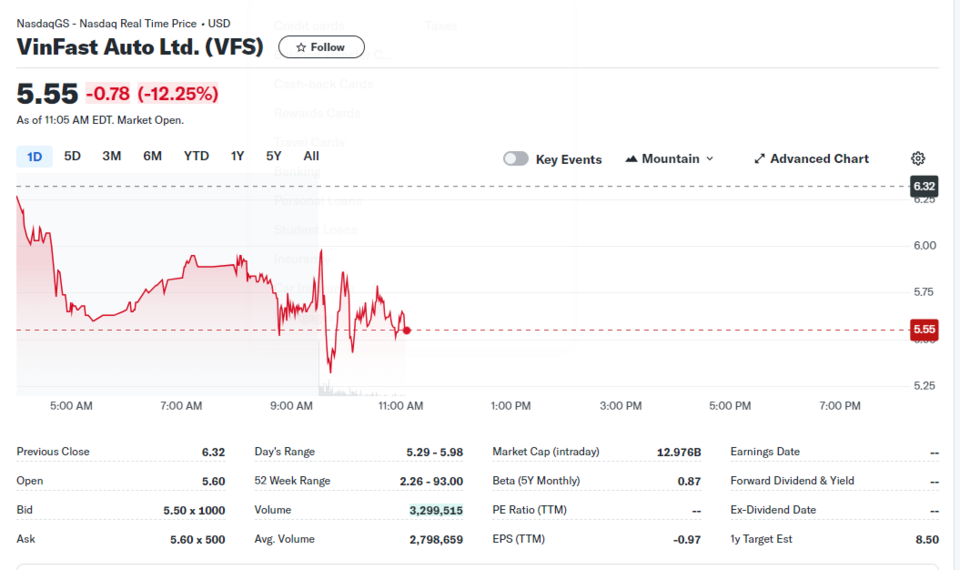Toggle the Key Events switch
Screen dimensions: 960x570
516,159
